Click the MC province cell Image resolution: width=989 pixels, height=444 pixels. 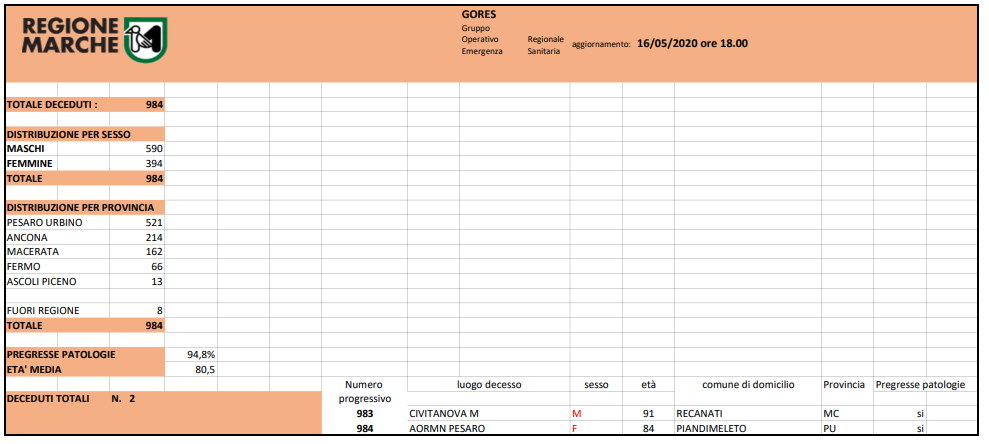tap(831, 414)
